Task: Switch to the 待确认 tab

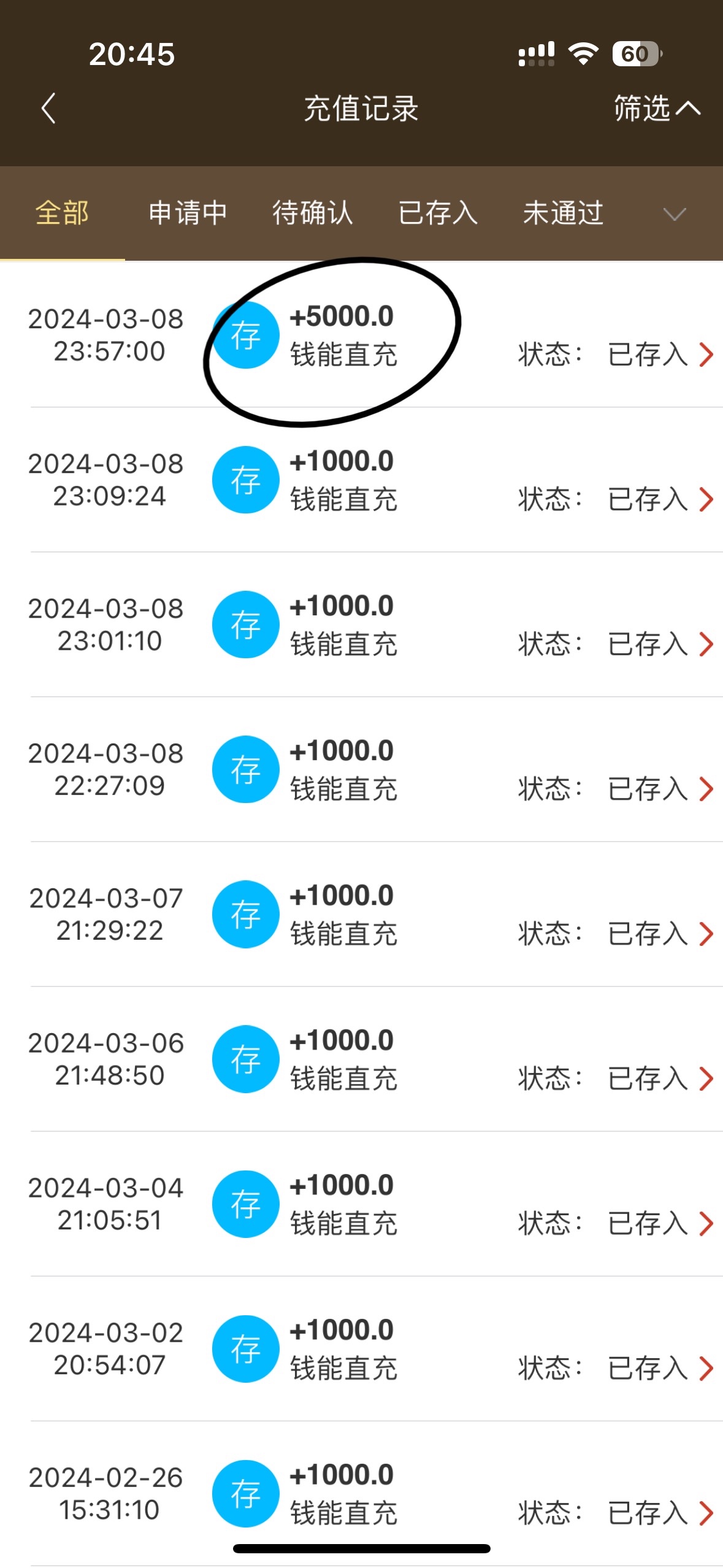Action: 313,213
